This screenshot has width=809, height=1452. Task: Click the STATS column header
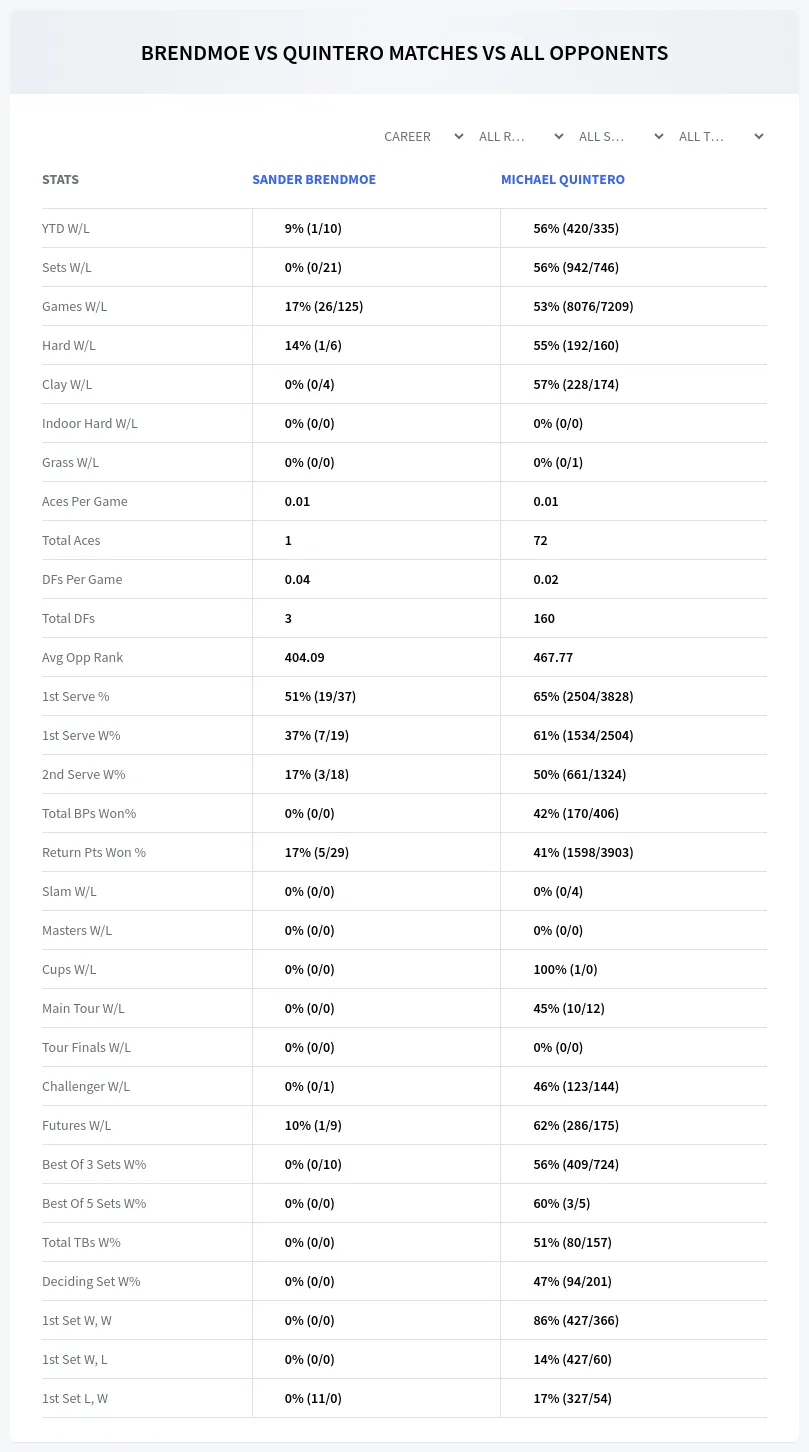pyautogui.click(x=60, y=180)
